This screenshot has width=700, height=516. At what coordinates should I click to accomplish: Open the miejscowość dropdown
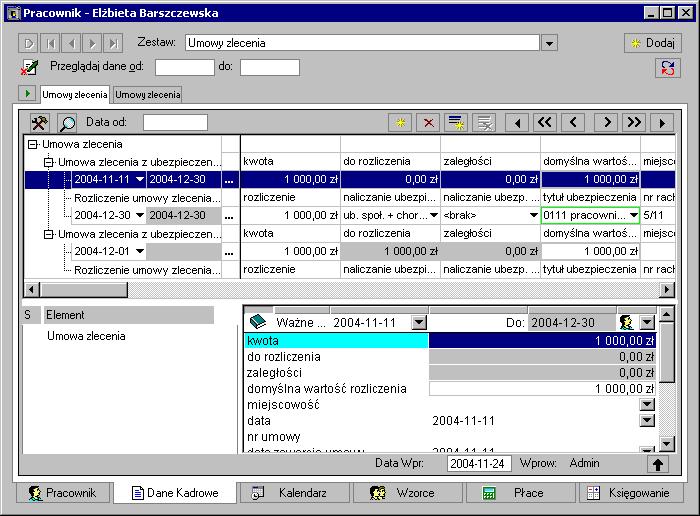point(647,404)
